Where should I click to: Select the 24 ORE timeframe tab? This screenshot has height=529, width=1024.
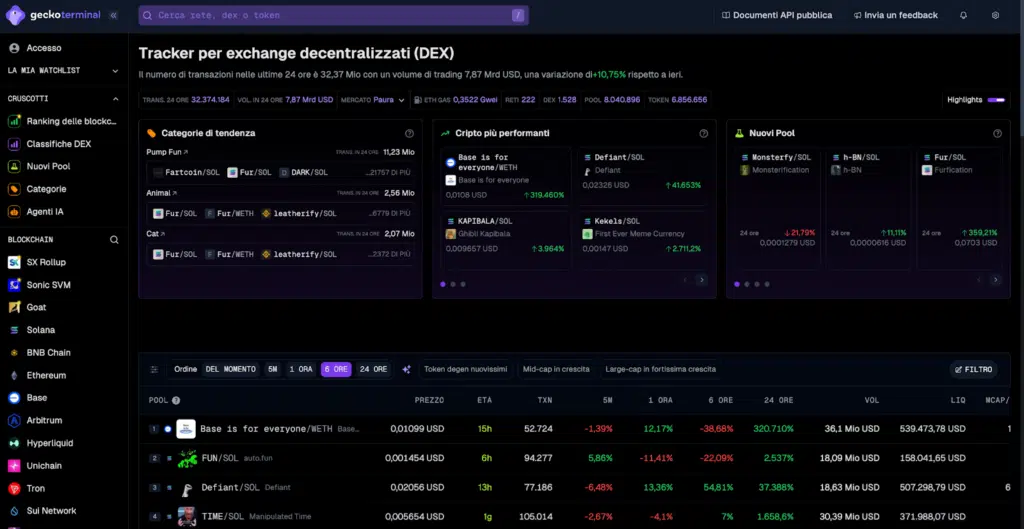pyautogui.click(x=374, y=370)
